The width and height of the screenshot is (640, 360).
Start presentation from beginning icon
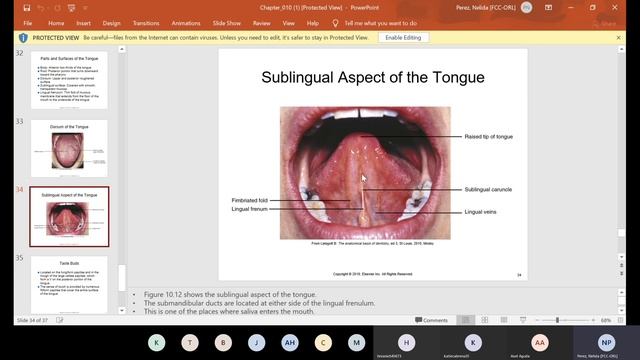click(71, 8)
